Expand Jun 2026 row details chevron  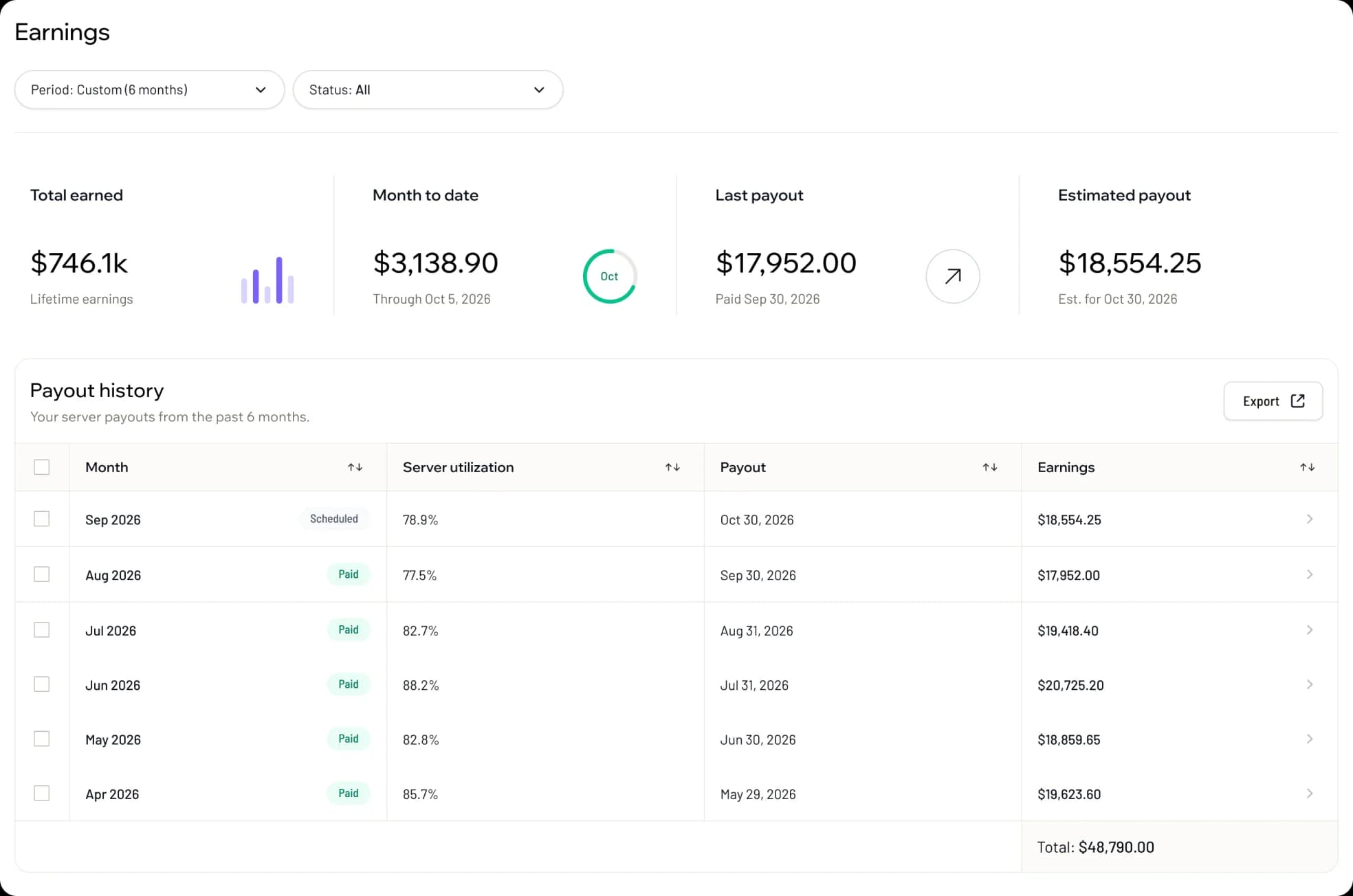(1310, 684)
